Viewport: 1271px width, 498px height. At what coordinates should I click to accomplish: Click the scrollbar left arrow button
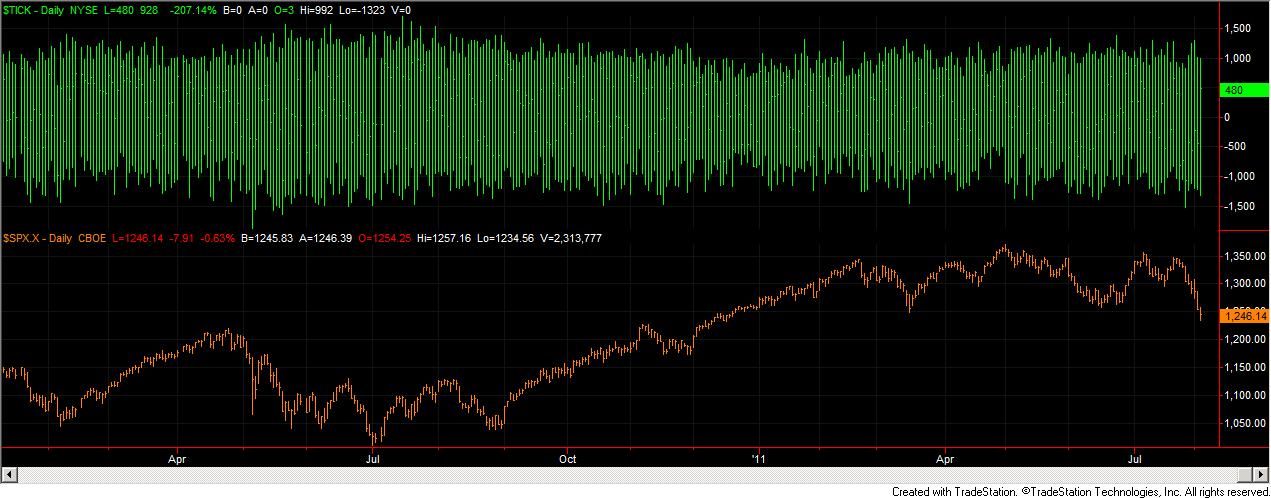click(8, 474)
